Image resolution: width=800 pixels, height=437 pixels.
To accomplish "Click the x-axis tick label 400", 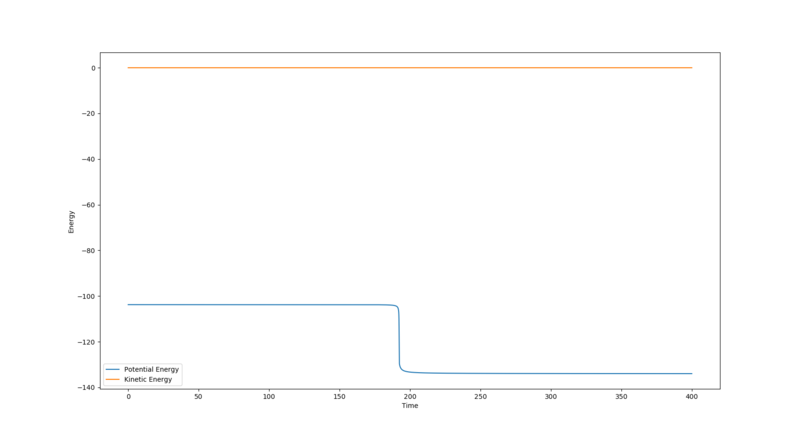I will click(691, 397).
